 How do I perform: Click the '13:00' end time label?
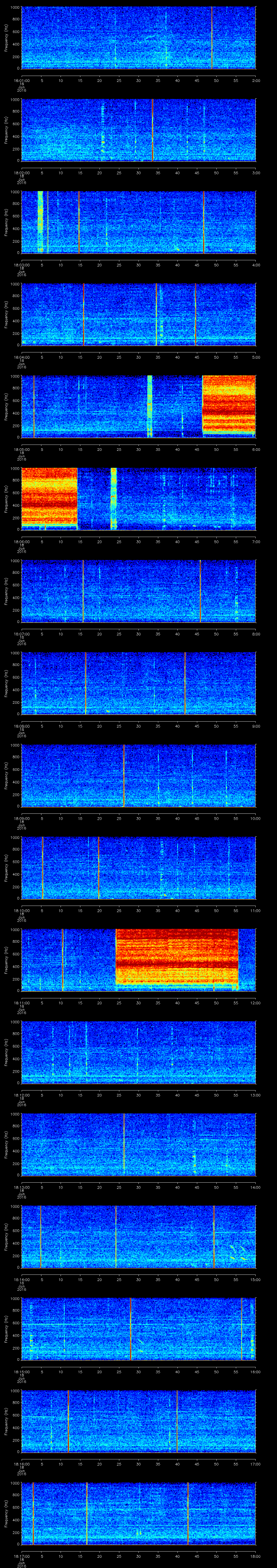(x=255, y=1095)
